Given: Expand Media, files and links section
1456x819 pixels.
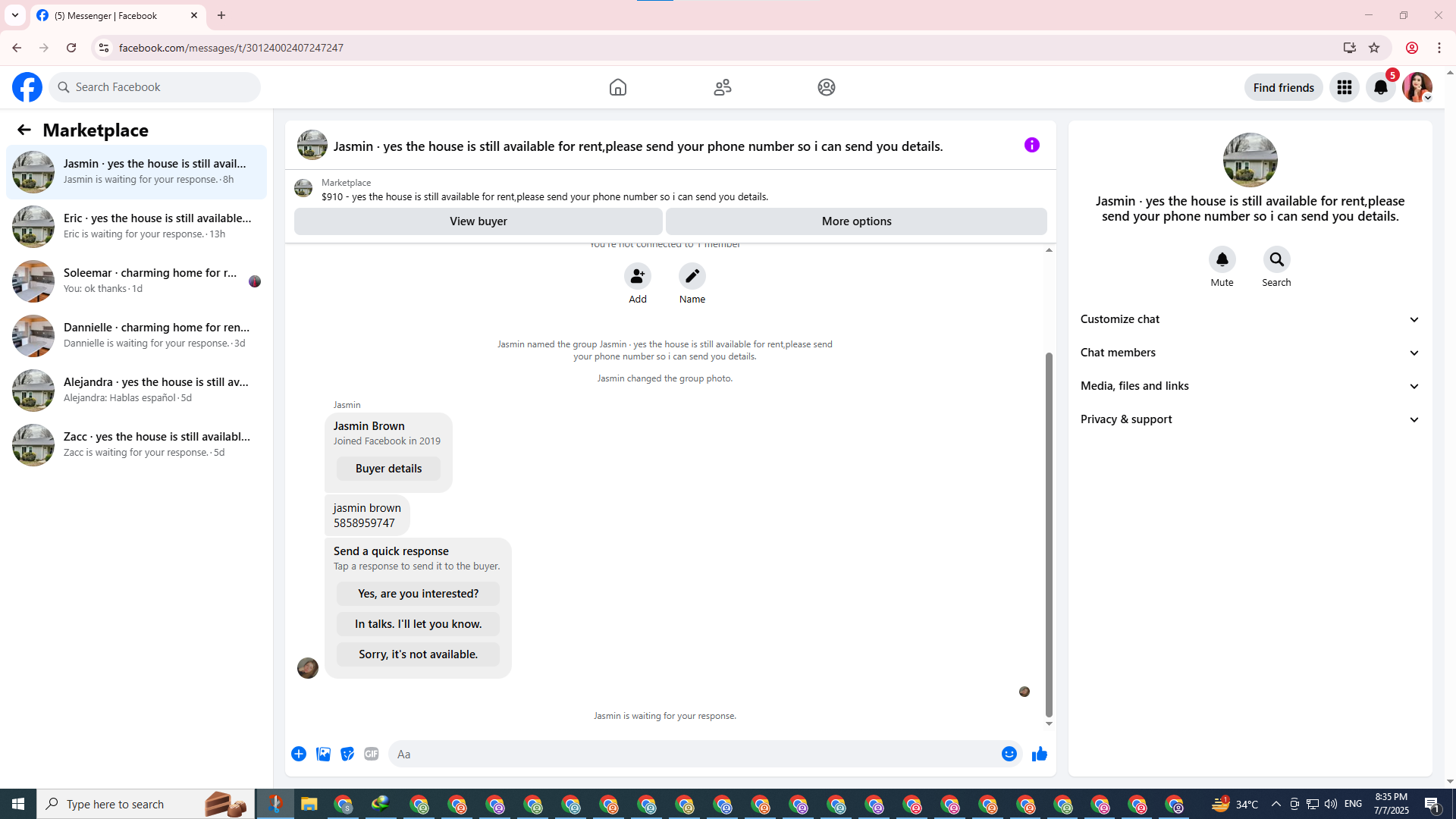Looking at the screenshot, I should (x=1250, y=386).
